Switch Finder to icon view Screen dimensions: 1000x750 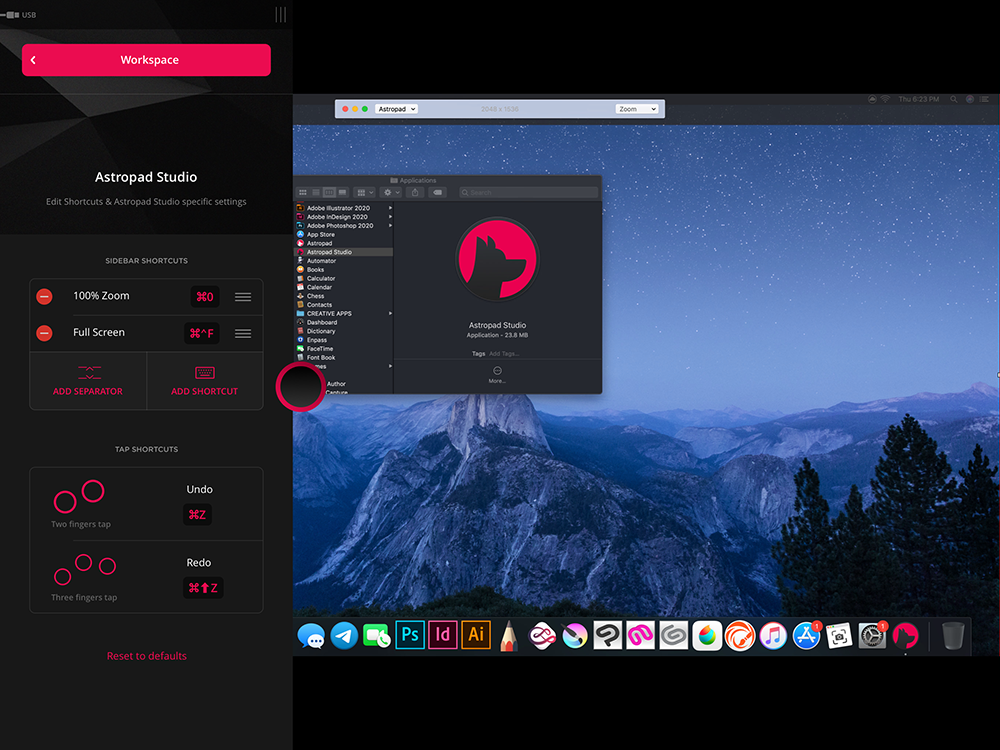pyautogui.click(x=303, y=192)
